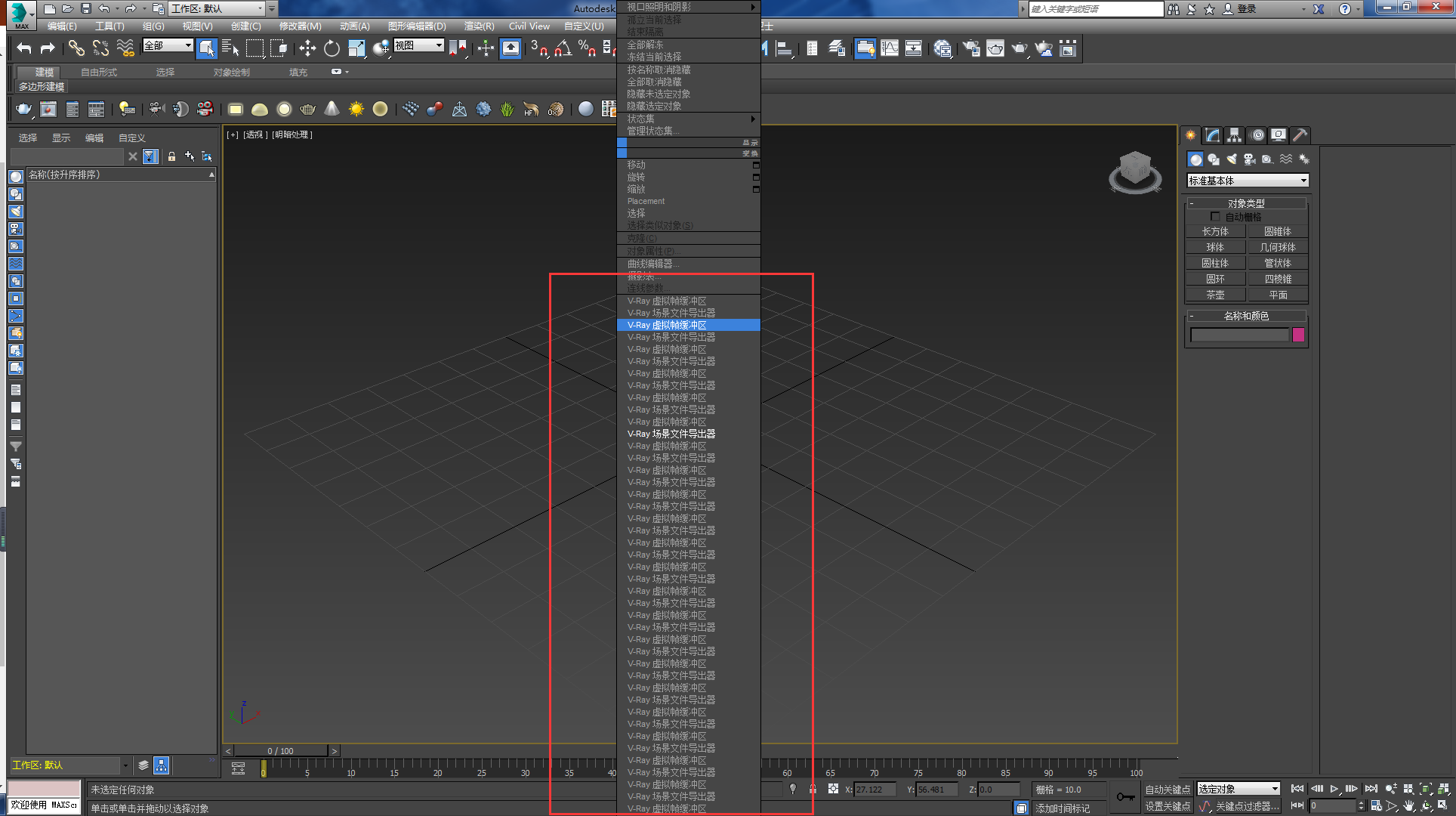Open the Create tab in command panel
Screen dimensions: 1456x816
click(1191, 135)
